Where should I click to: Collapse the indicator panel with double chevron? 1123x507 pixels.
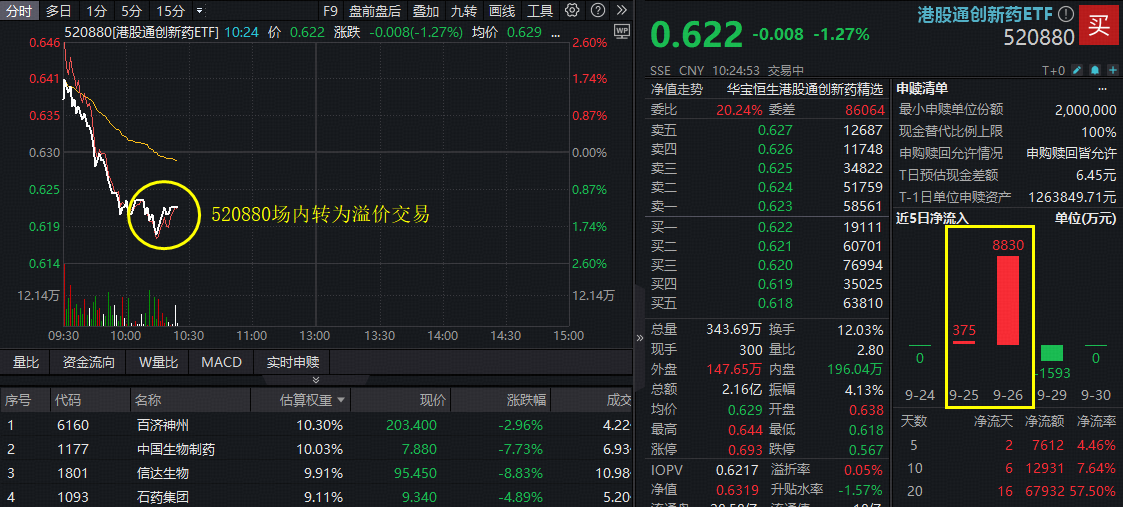316,380
